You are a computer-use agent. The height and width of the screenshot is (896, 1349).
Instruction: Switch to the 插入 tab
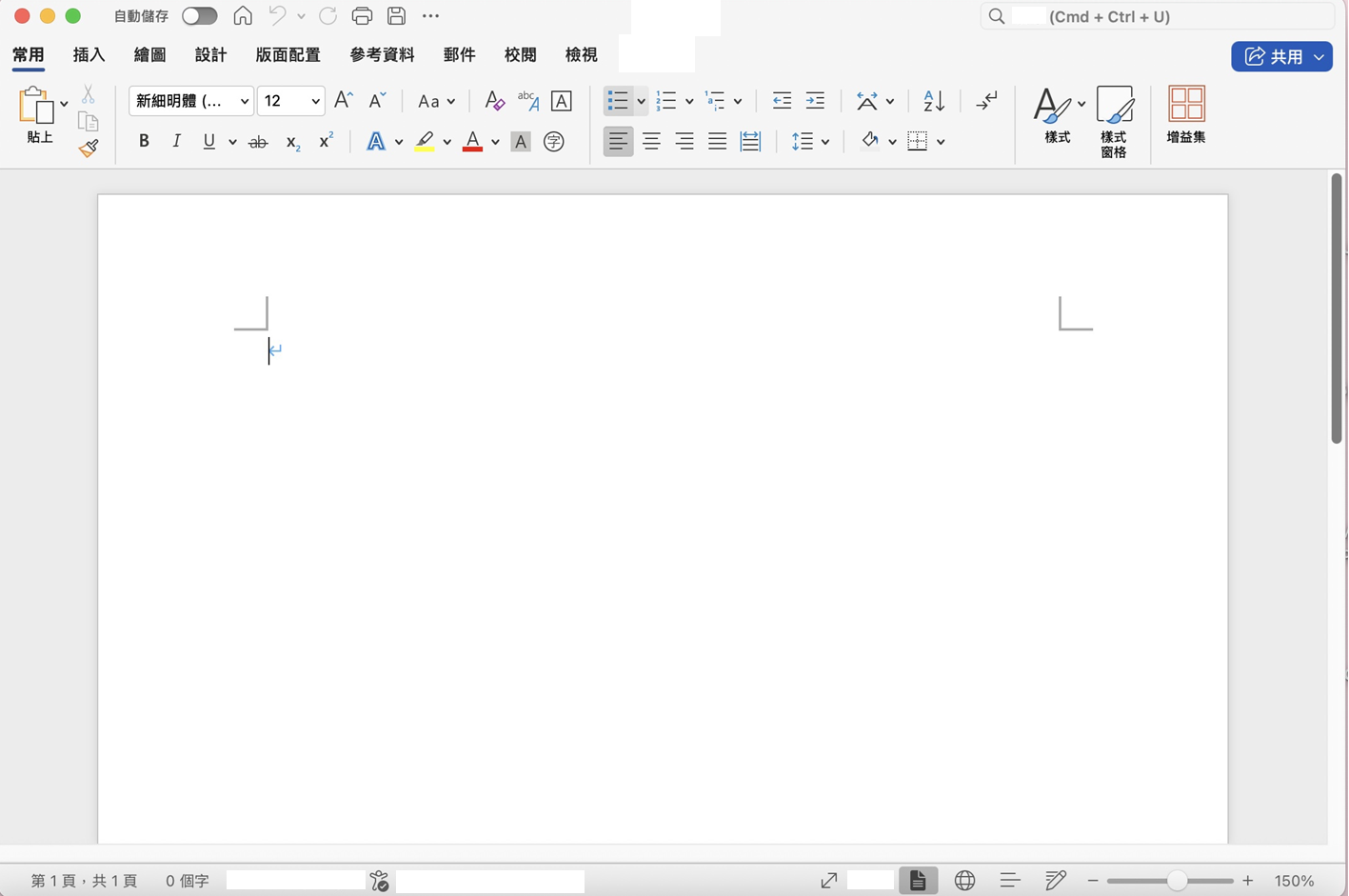[89, 55]
